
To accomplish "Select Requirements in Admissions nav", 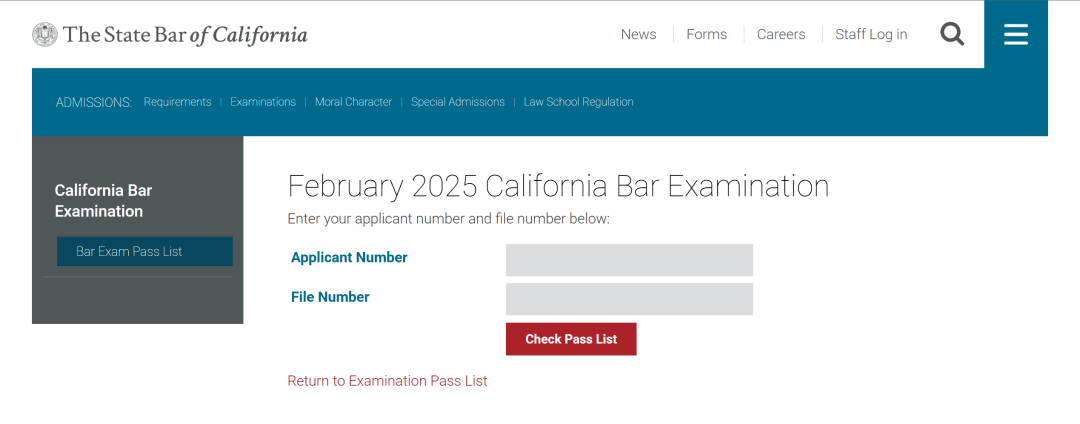I will pyautogui.click(x=178, y=102).
